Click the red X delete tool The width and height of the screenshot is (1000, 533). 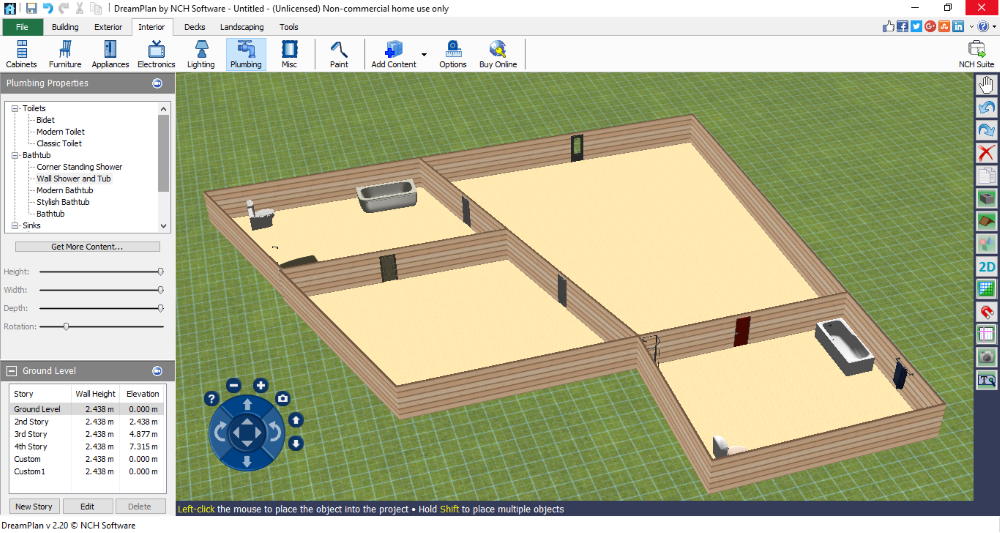(986, 153)
